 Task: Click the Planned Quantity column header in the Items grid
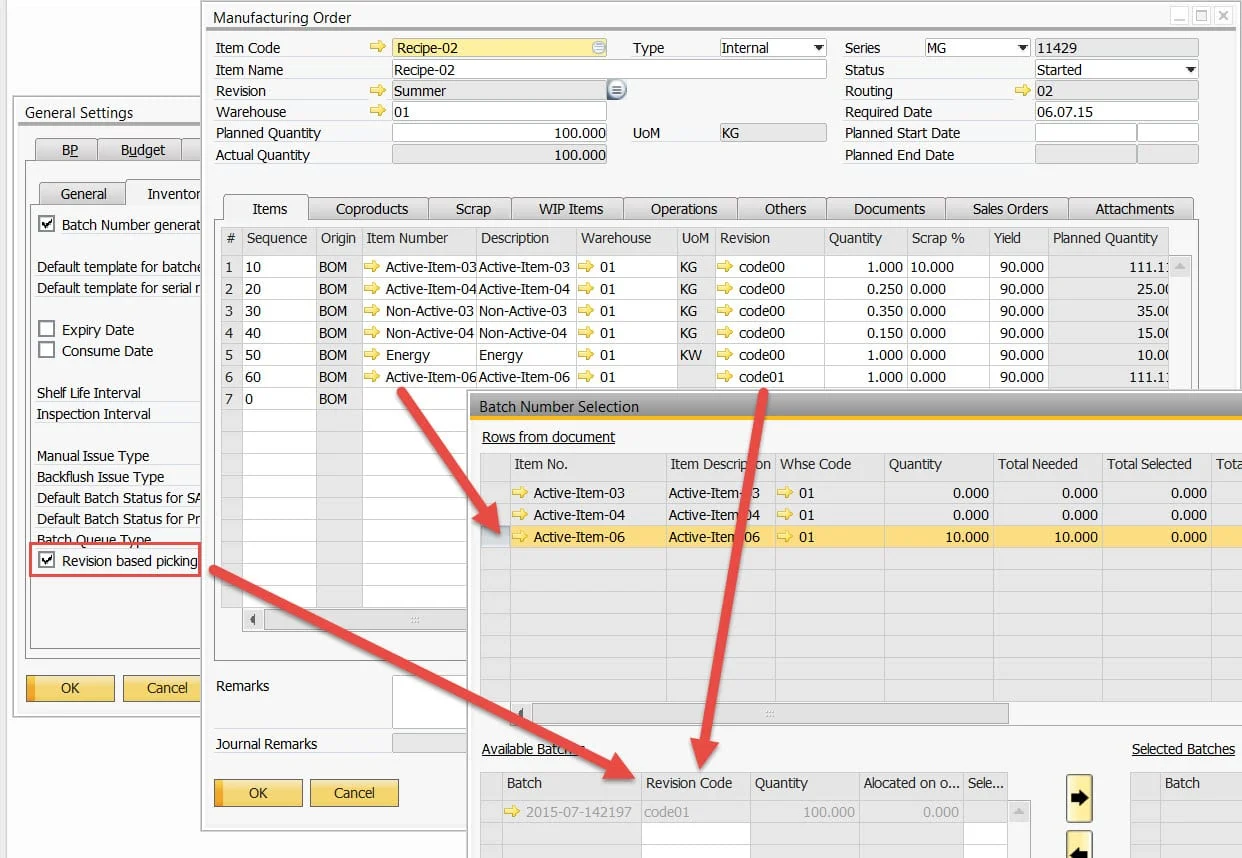point(1108,238)
